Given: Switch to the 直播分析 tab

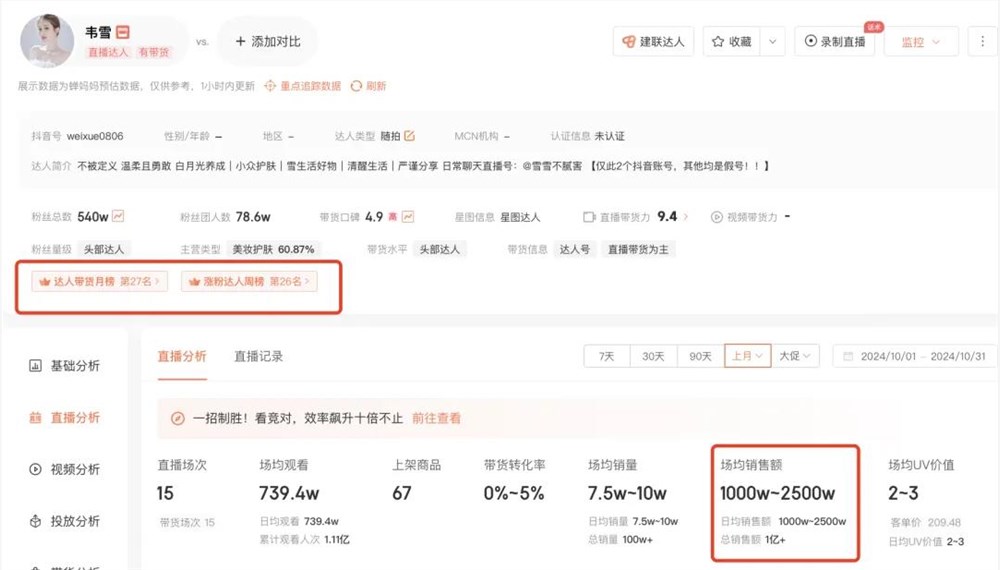Looking at the screenshot, I should click(182, 356).
